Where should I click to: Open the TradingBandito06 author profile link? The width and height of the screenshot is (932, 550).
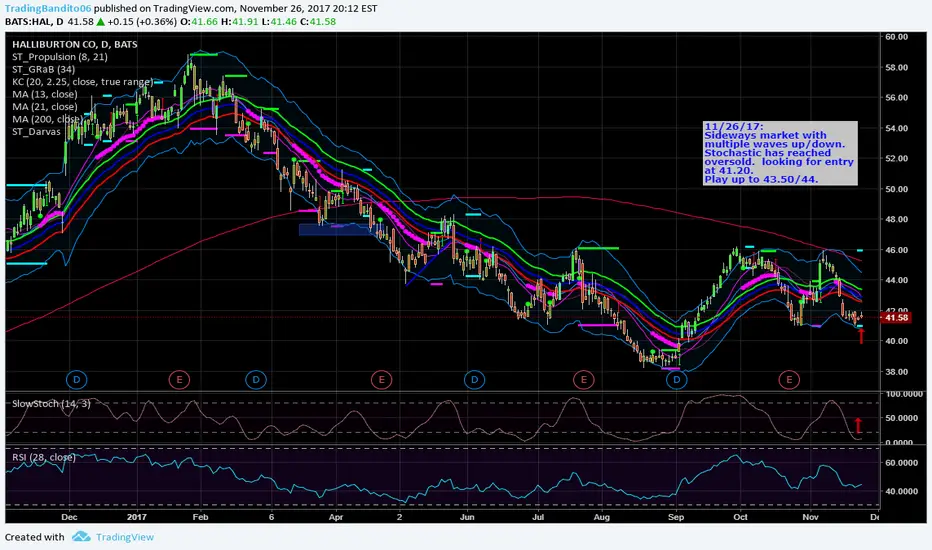[48, 8]
